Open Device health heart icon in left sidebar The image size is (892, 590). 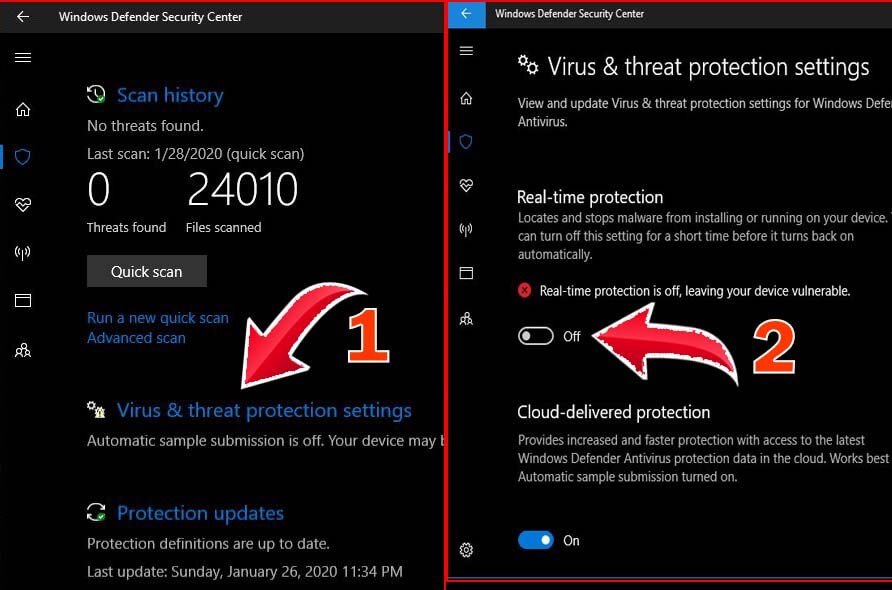[x=23, y=205]
